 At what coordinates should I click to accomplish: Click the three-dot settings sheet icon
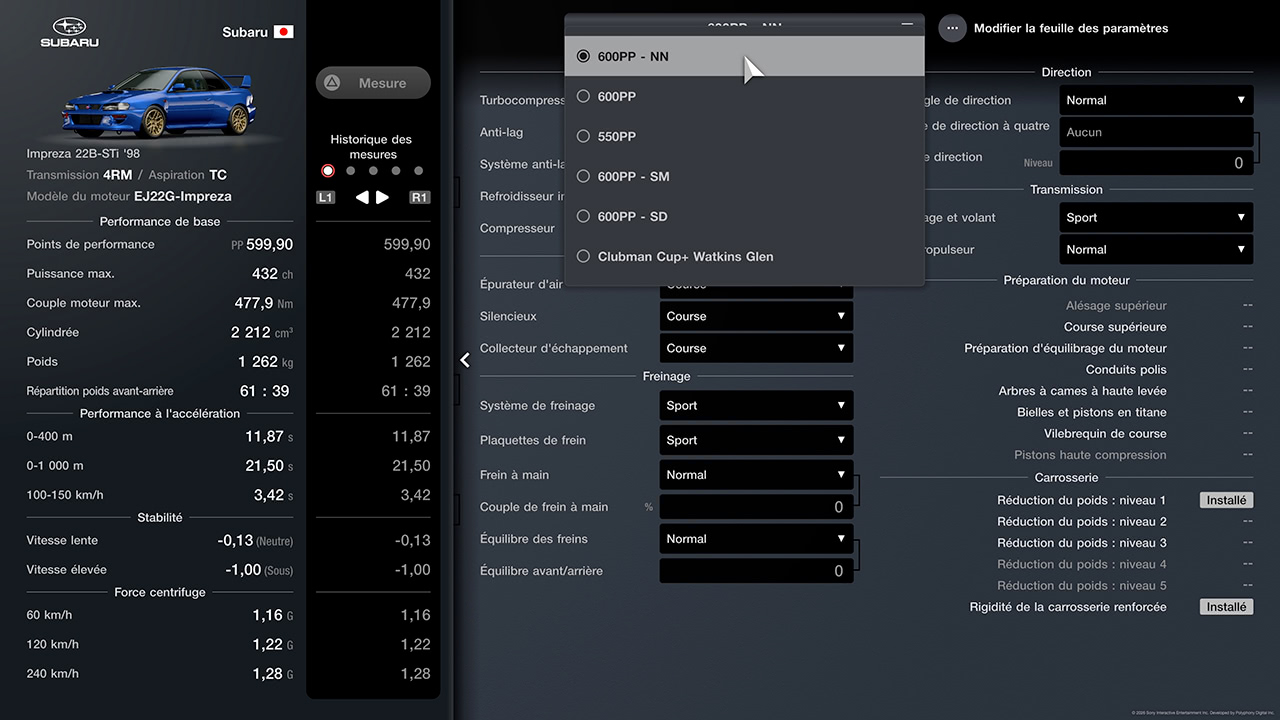tap(952, 28)
